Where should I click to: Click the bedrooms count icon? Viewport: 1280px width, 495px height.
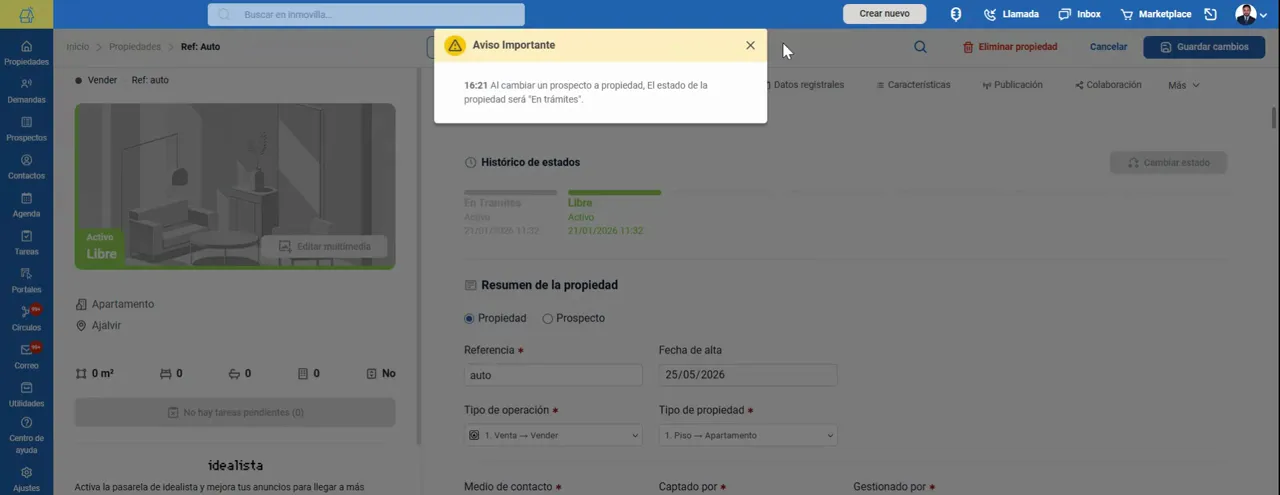point(165,374)
